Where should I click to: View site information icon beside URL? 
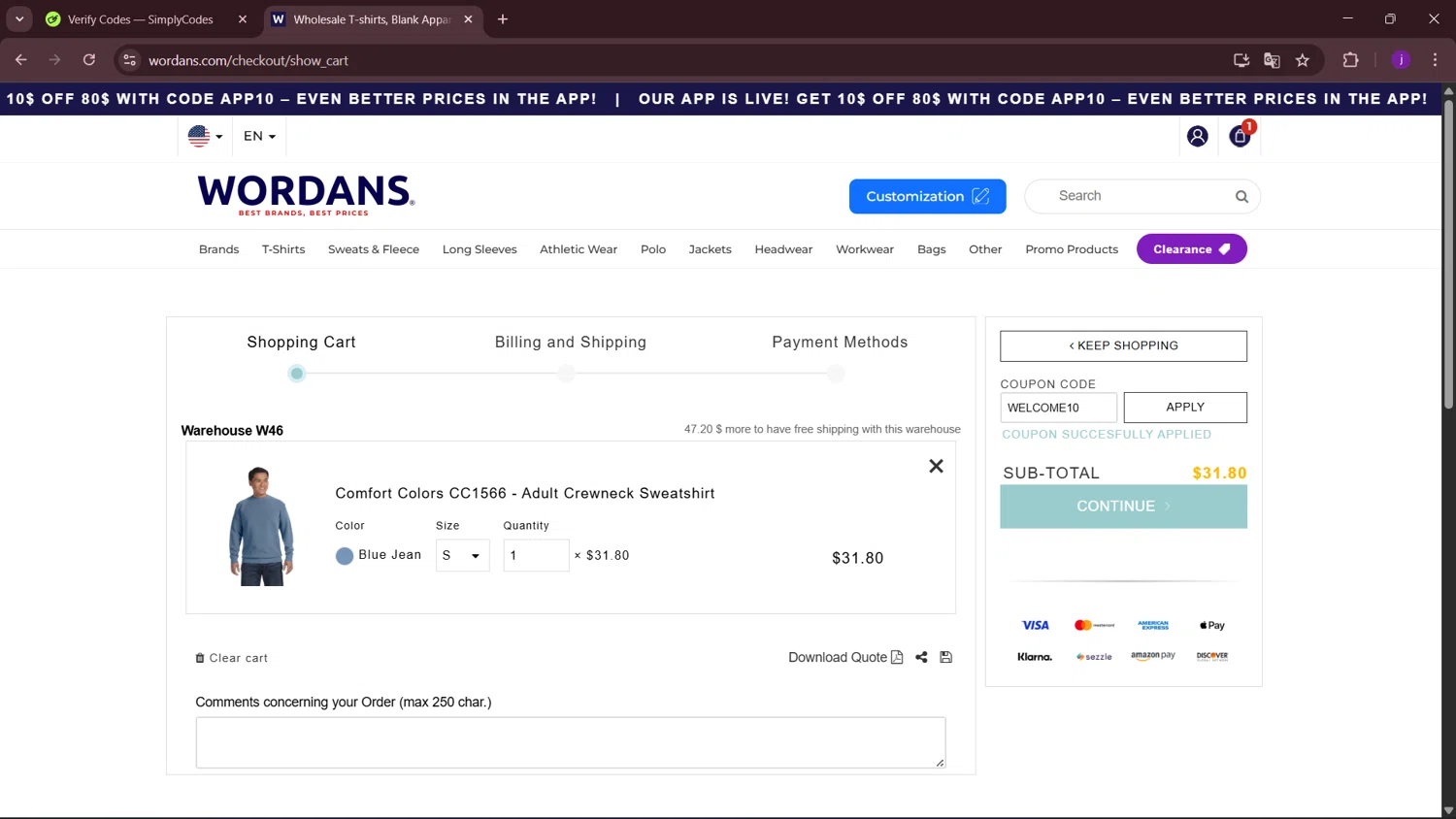pos(129,60)
